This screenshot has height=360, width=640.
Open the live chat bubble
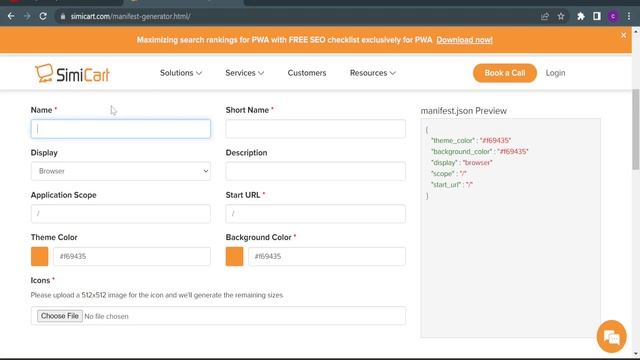tap(611, 336)
